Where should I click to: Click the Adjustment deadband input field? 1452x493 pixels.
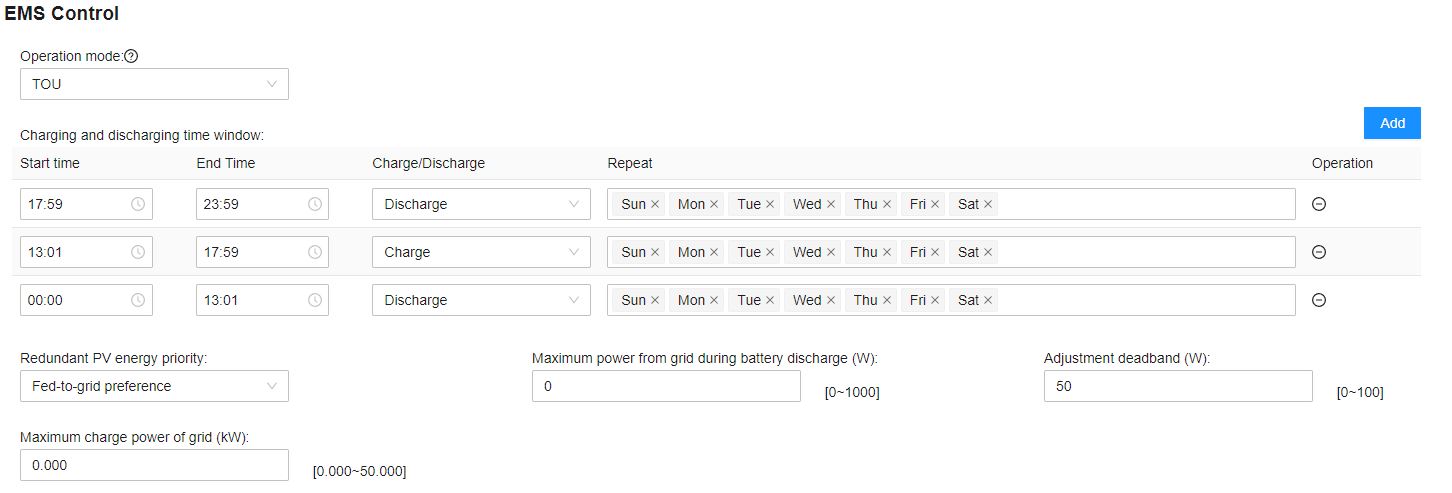1177,386
